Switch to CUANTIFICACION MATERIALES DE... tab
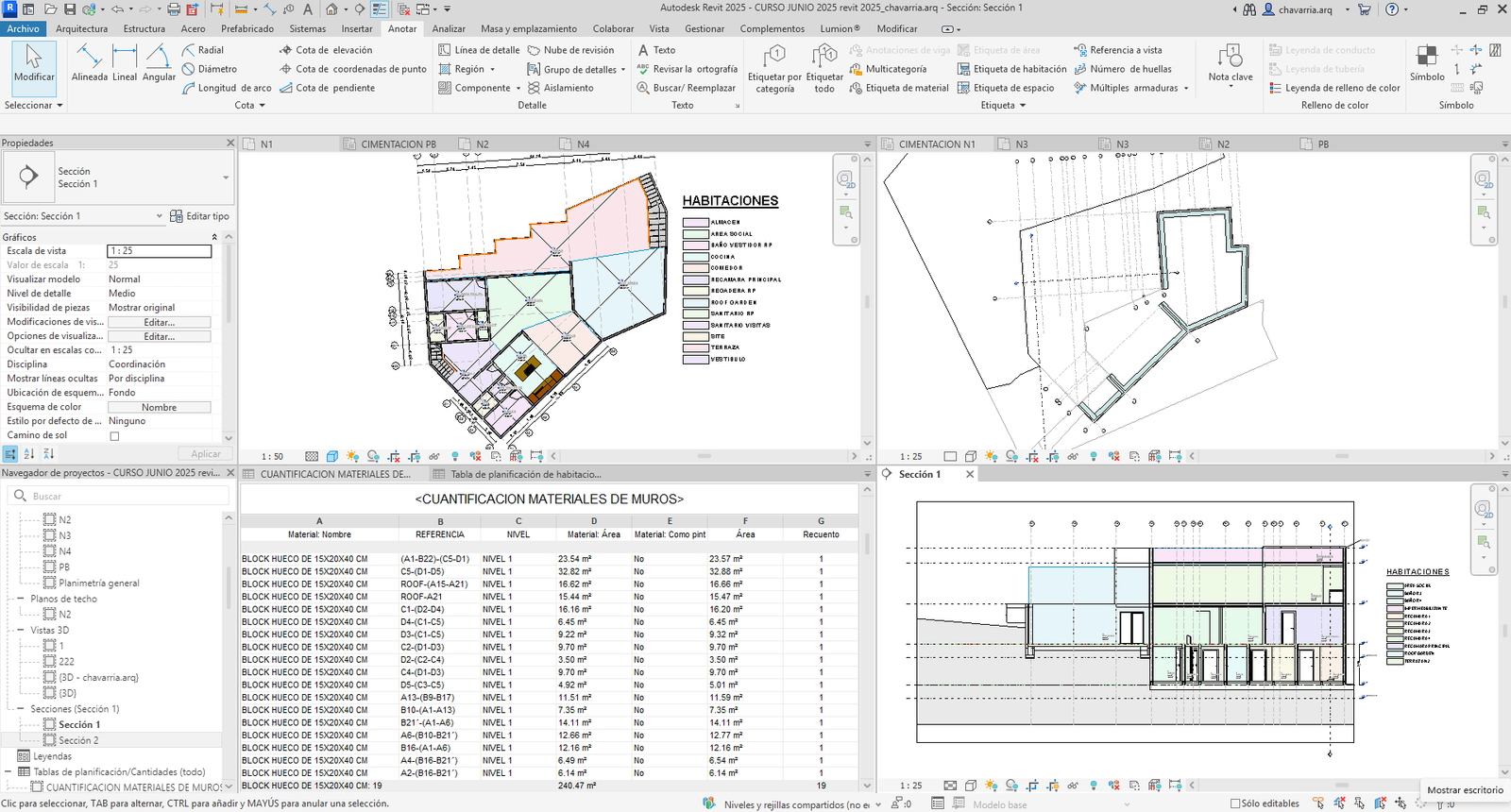 [x=335, y=474]
